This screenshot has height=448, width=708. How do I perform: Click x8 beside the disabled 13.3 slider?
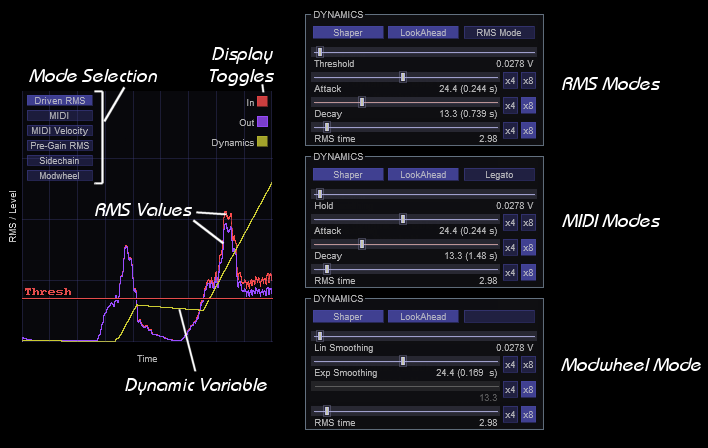(x=528, y=389)
